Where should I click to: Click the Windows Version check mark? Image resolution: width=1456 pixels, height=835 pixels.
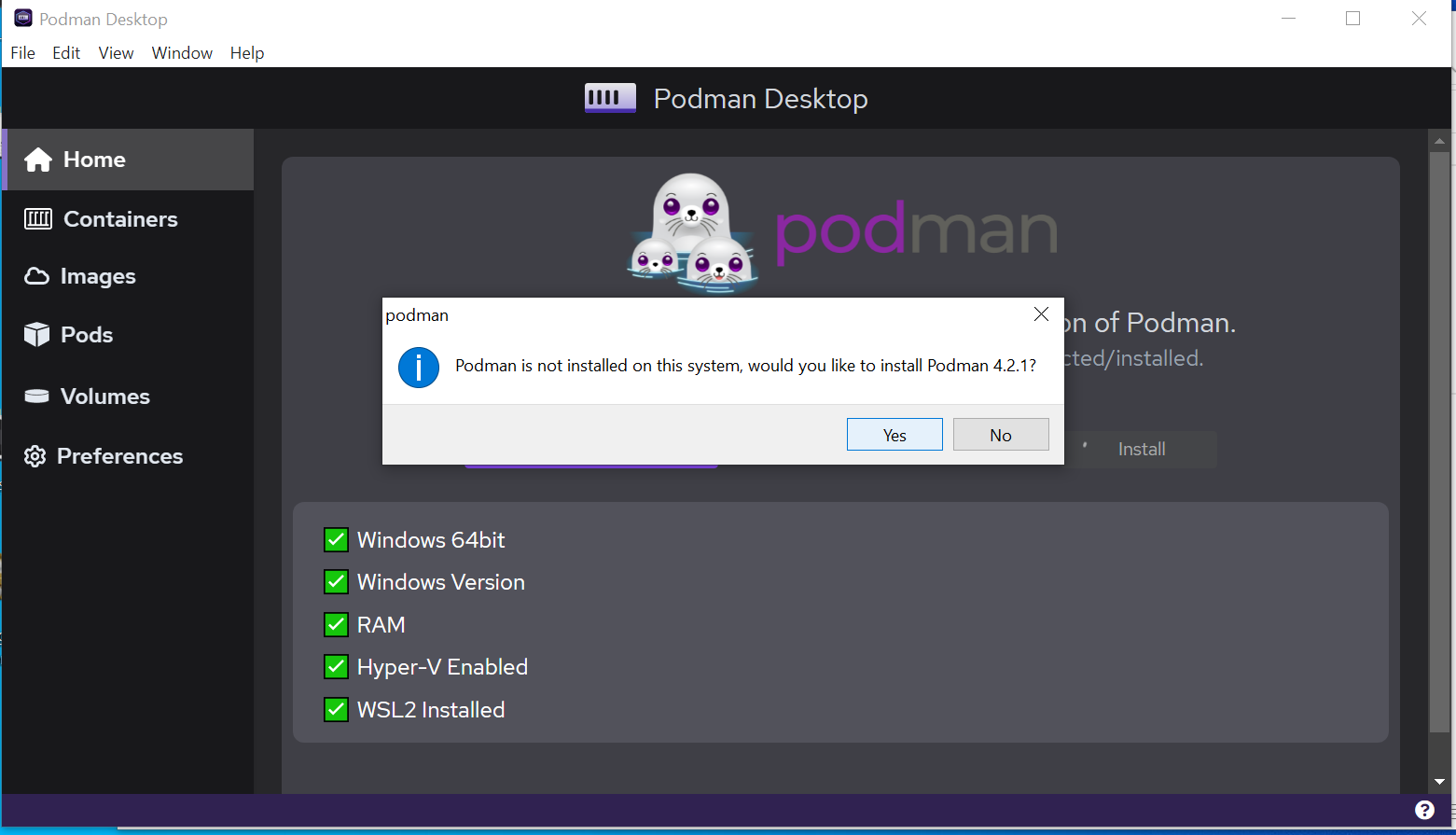click(336, 582)
